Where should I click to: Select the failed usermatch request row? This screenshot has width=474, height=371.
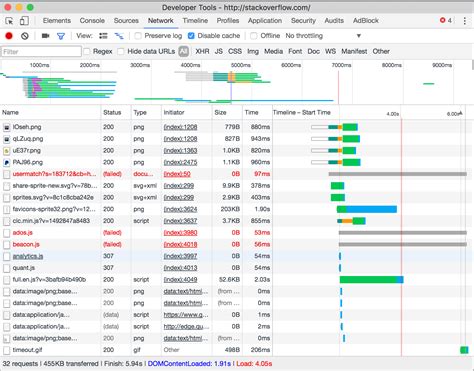point(237,174)
